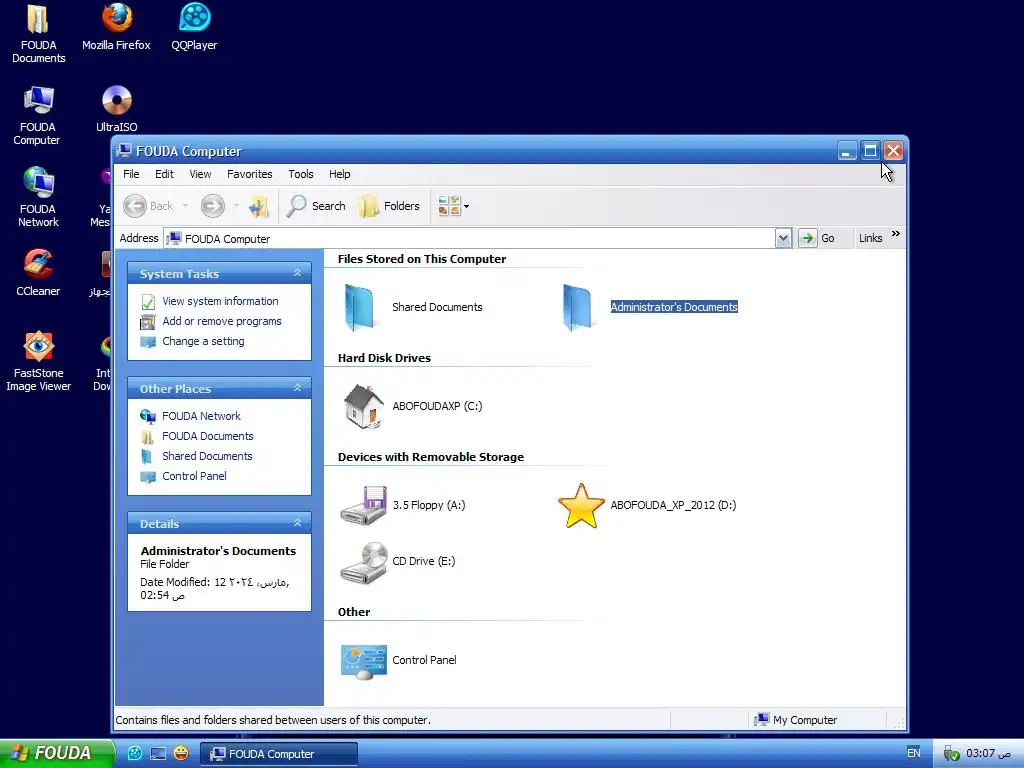Click the Administrator's Documents label text
This screenshot has height=768, width=1024.
(x=674, y=307)
